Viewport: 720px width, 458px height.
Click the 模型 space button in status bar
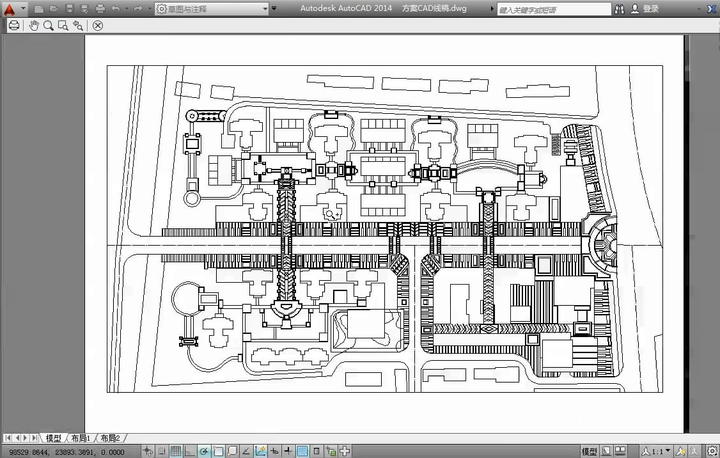coord(590,452)
